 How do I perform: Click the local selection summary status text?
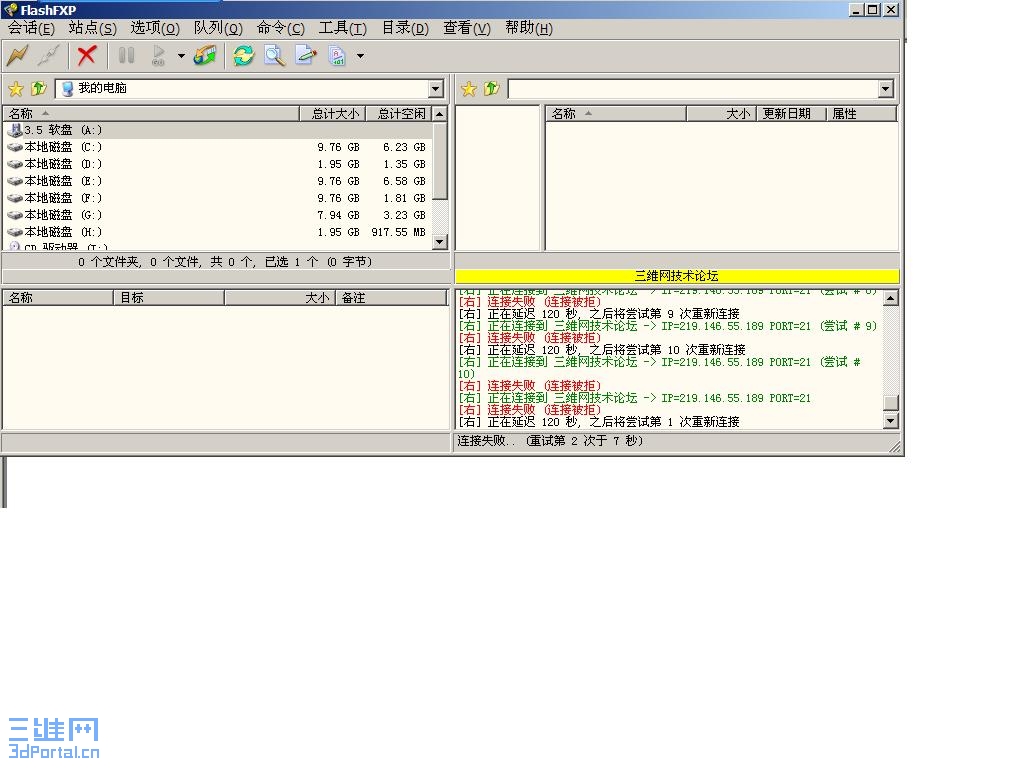225,262
